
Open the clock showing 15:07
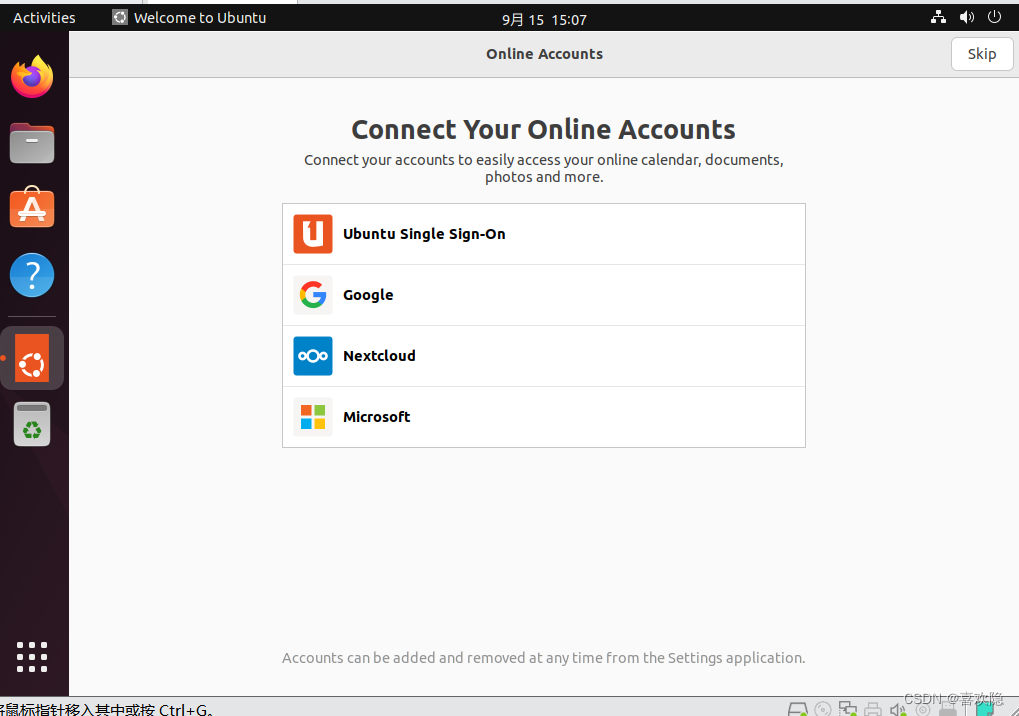[544, 19]
